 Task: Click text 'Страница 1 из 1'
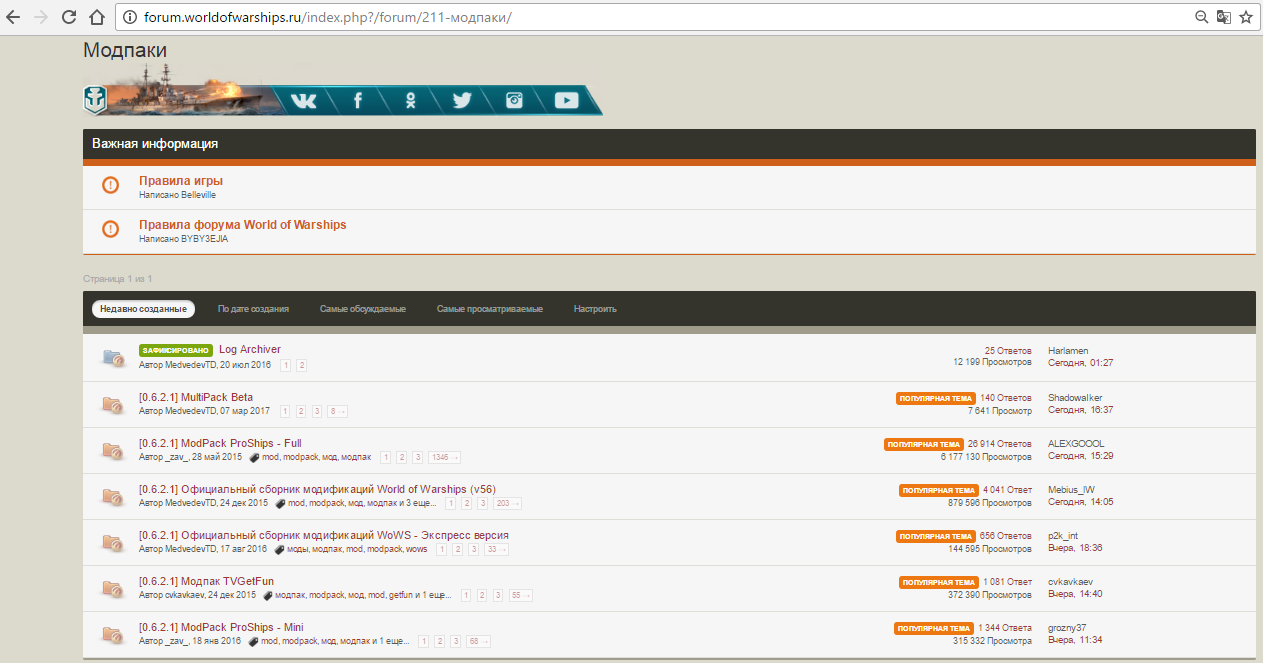(x=117, y=278)
